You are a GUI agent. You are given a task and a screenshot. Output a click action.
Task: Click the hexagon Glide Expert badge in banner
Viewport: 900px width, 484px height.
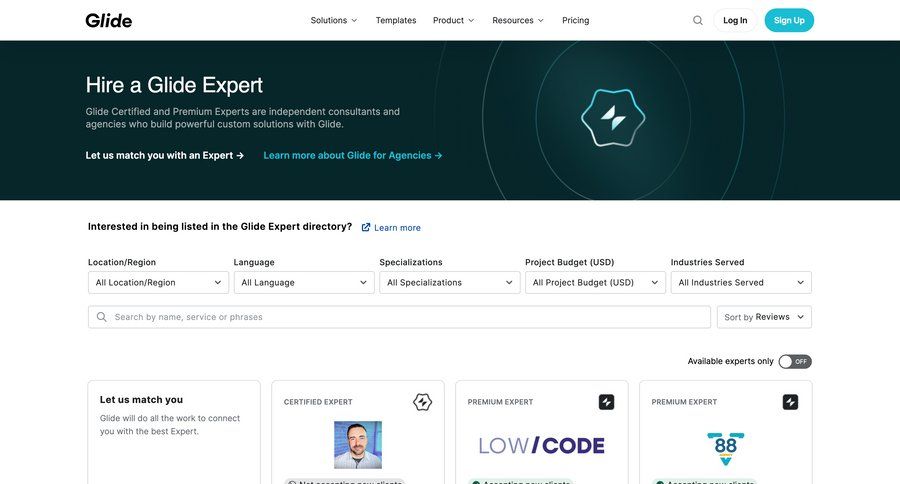(612, 118)
